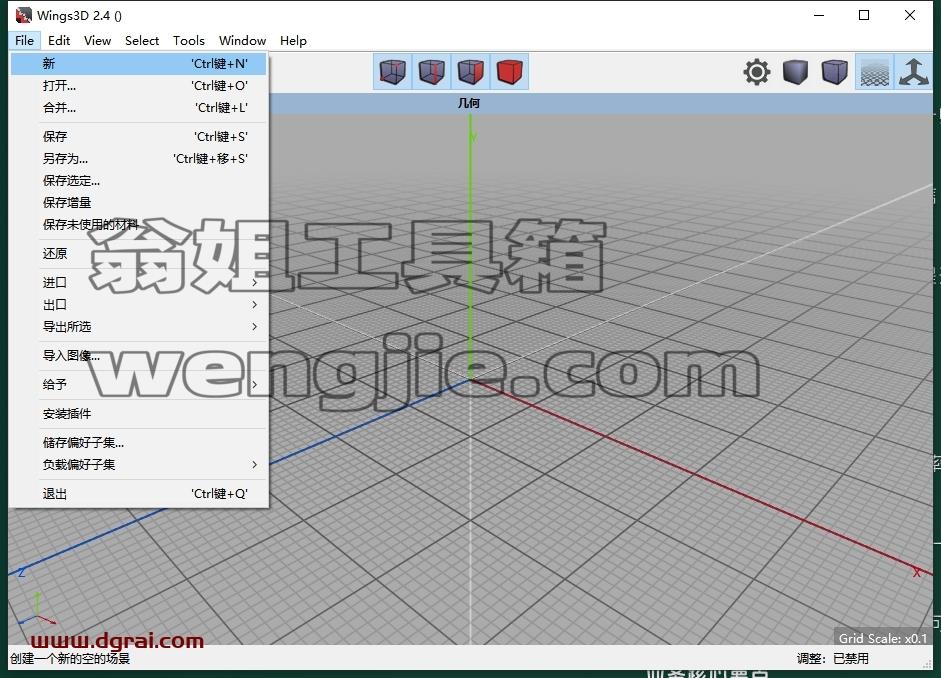
Task: Choose 安装插件 menu entry
Action: pos(139,414)
